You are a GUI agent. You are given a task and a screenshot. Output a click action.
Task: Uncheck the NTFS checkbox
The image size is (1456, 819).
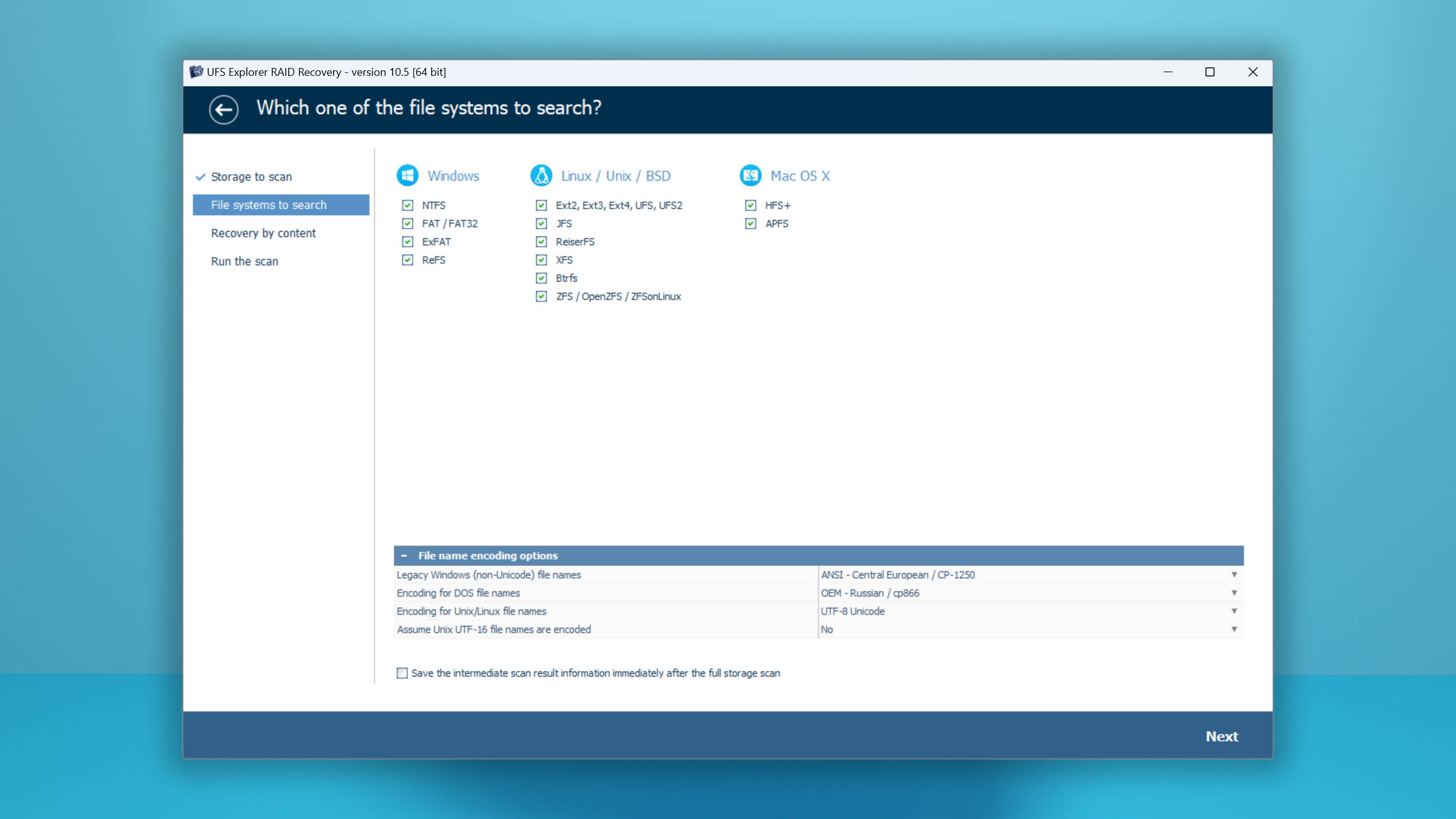408,205
